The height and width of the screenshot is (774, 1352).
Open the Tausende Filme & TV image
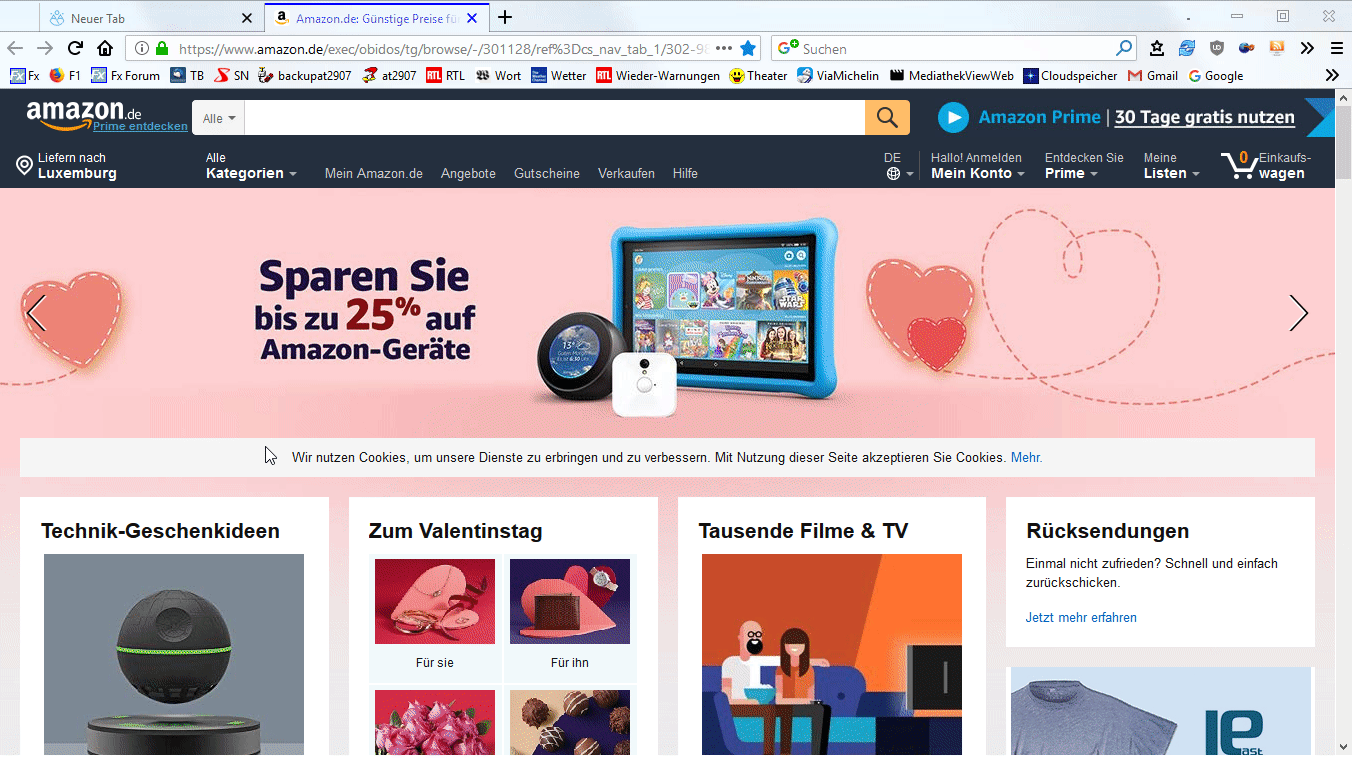coord(832,654)
